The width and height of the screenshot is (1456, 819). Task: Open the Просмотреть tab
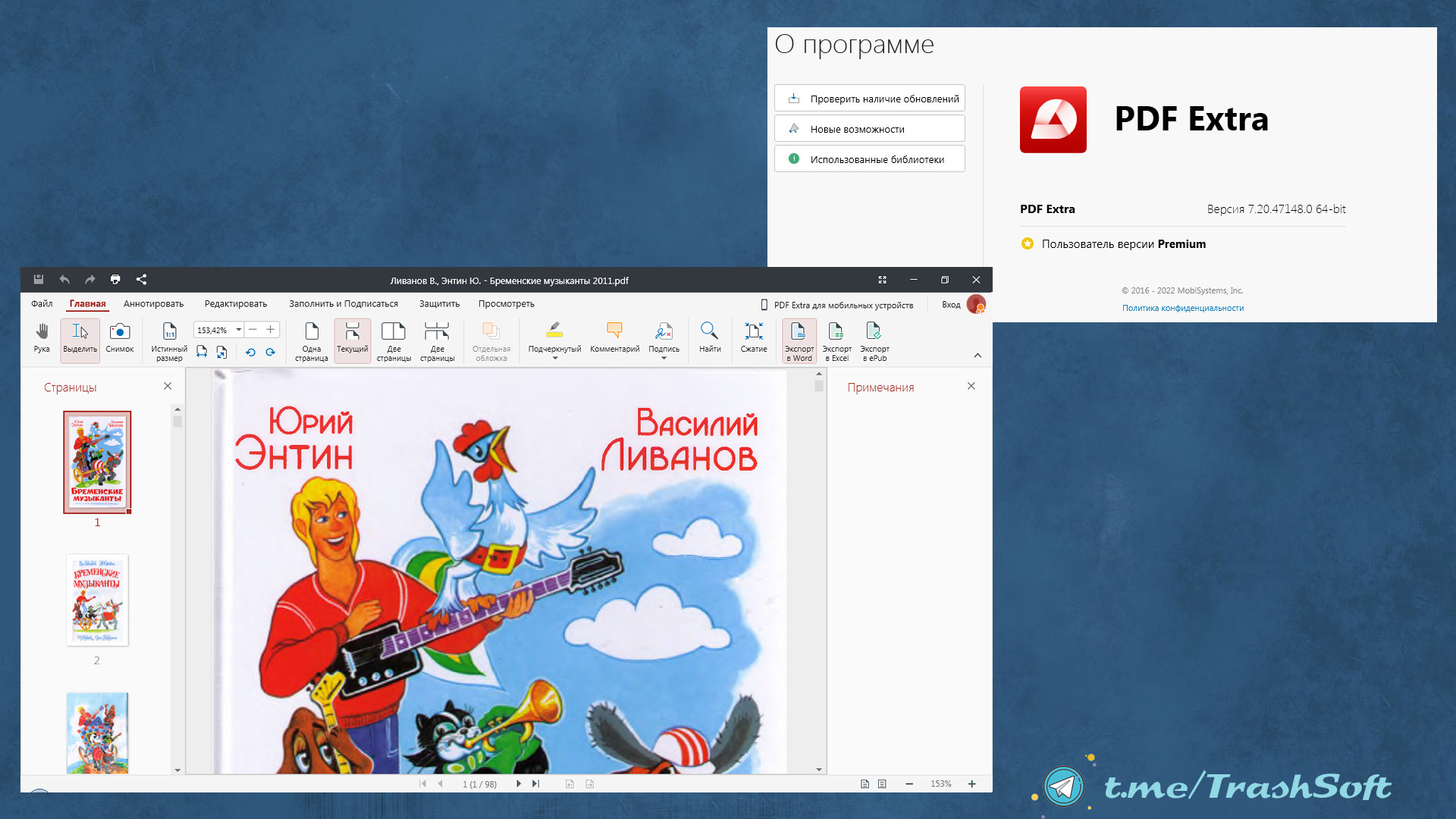pyautogui.click(x=507, y=303)
